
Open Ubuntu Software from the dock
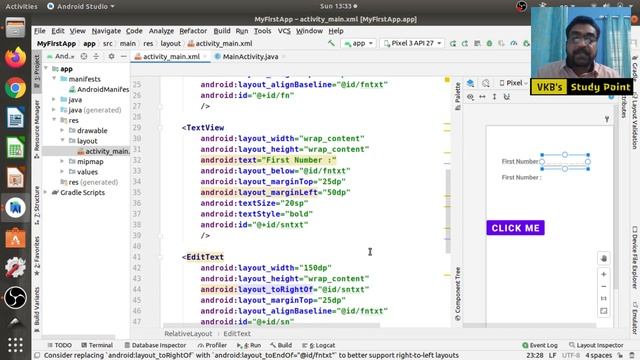click(x=16, y=238)
